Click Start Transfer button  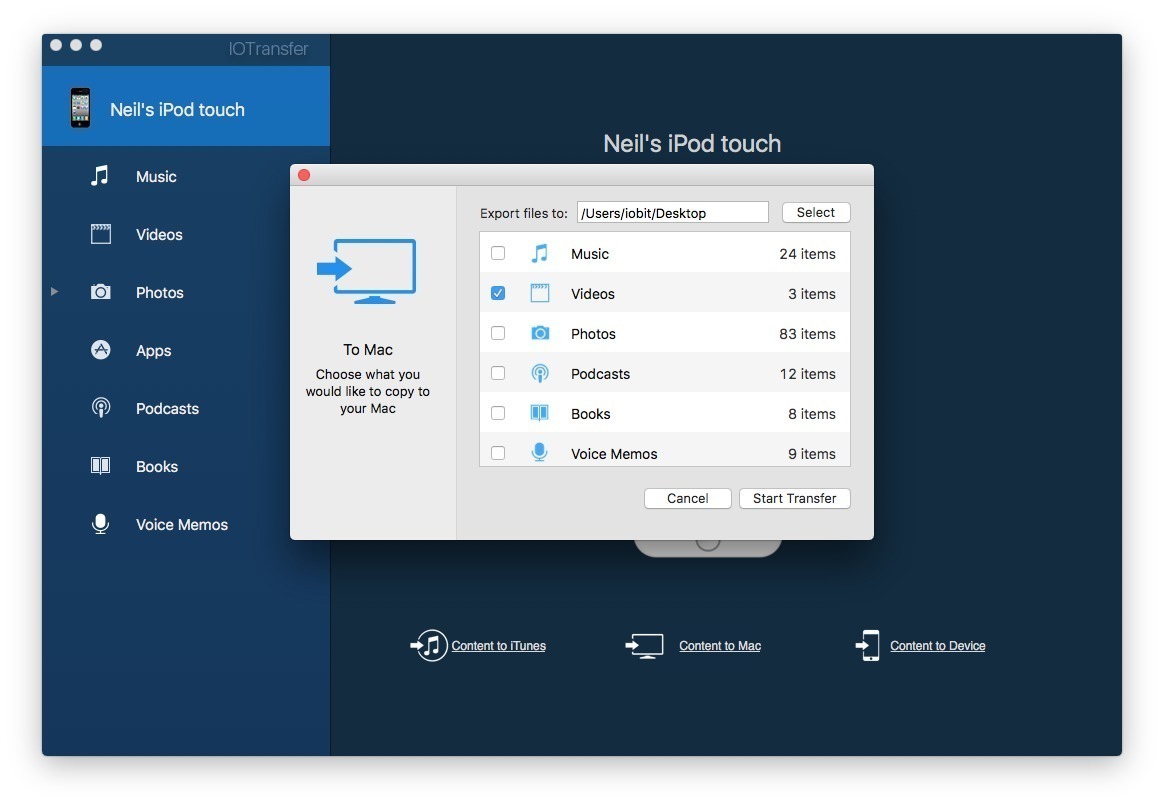[794, 498]
